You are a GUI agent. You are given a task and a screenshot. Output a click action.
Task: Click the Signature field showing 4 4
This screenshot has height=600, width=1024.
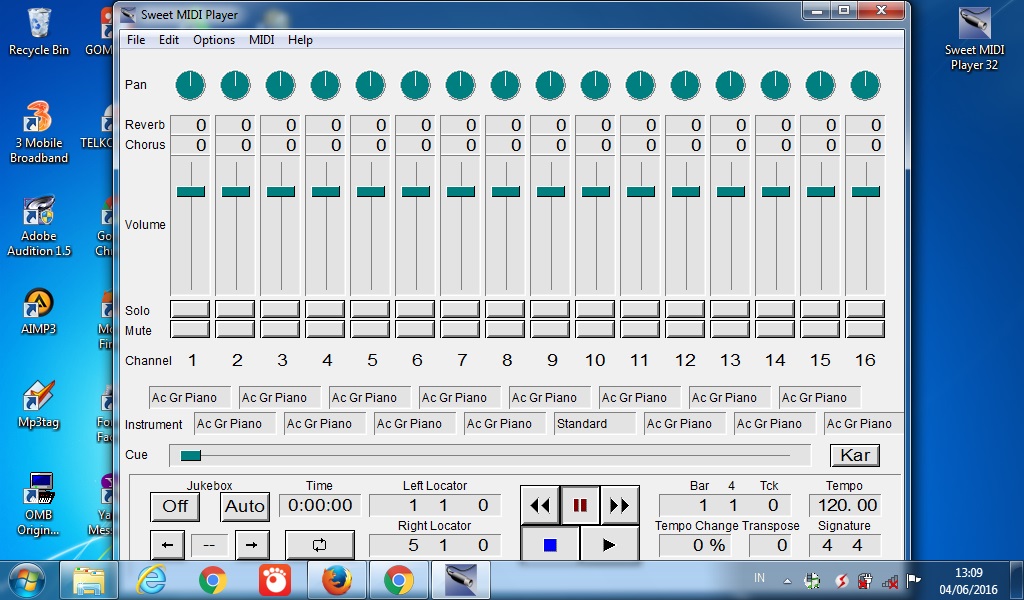tap(845, 545)
